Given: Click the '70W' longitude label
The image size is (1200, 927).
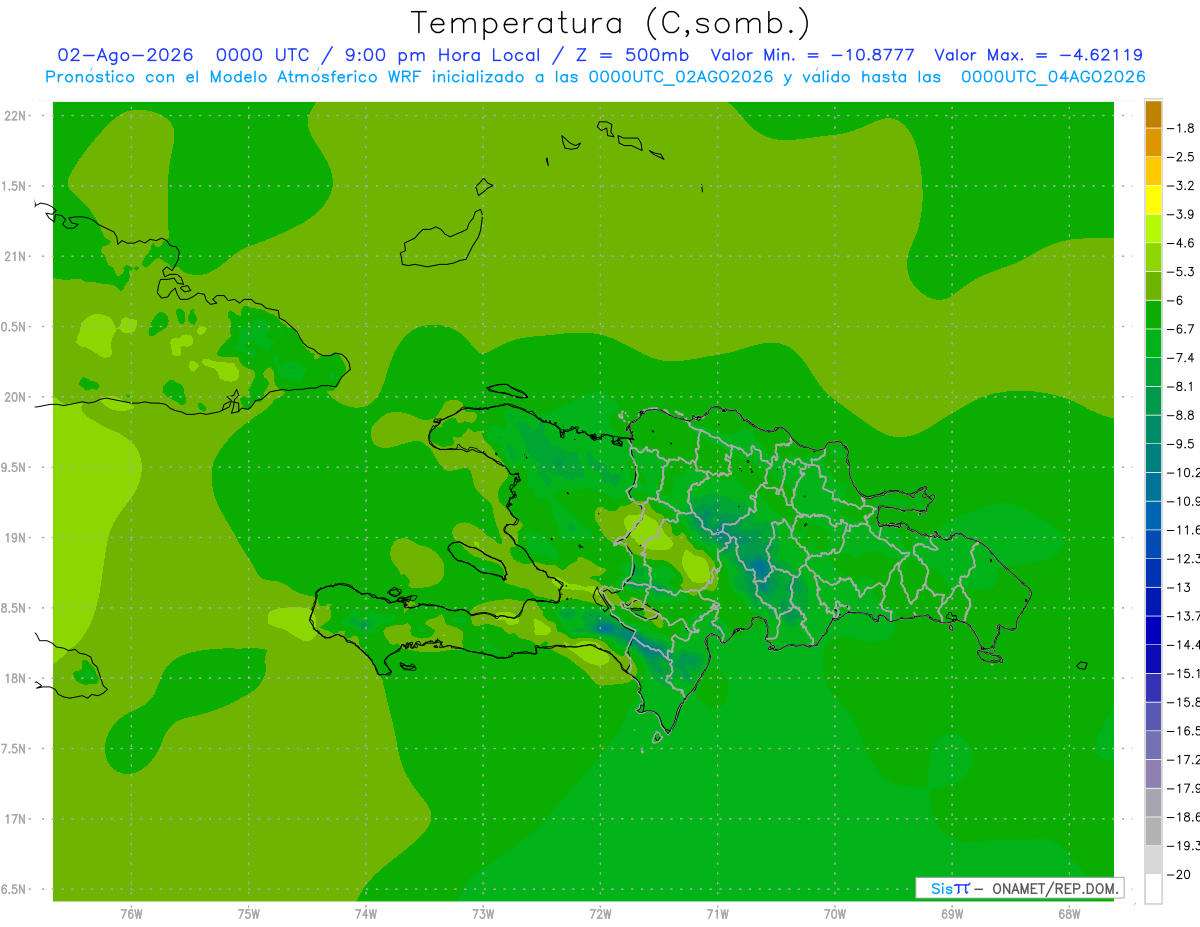Looking at the screenshot, I should (x=834, y=915).
